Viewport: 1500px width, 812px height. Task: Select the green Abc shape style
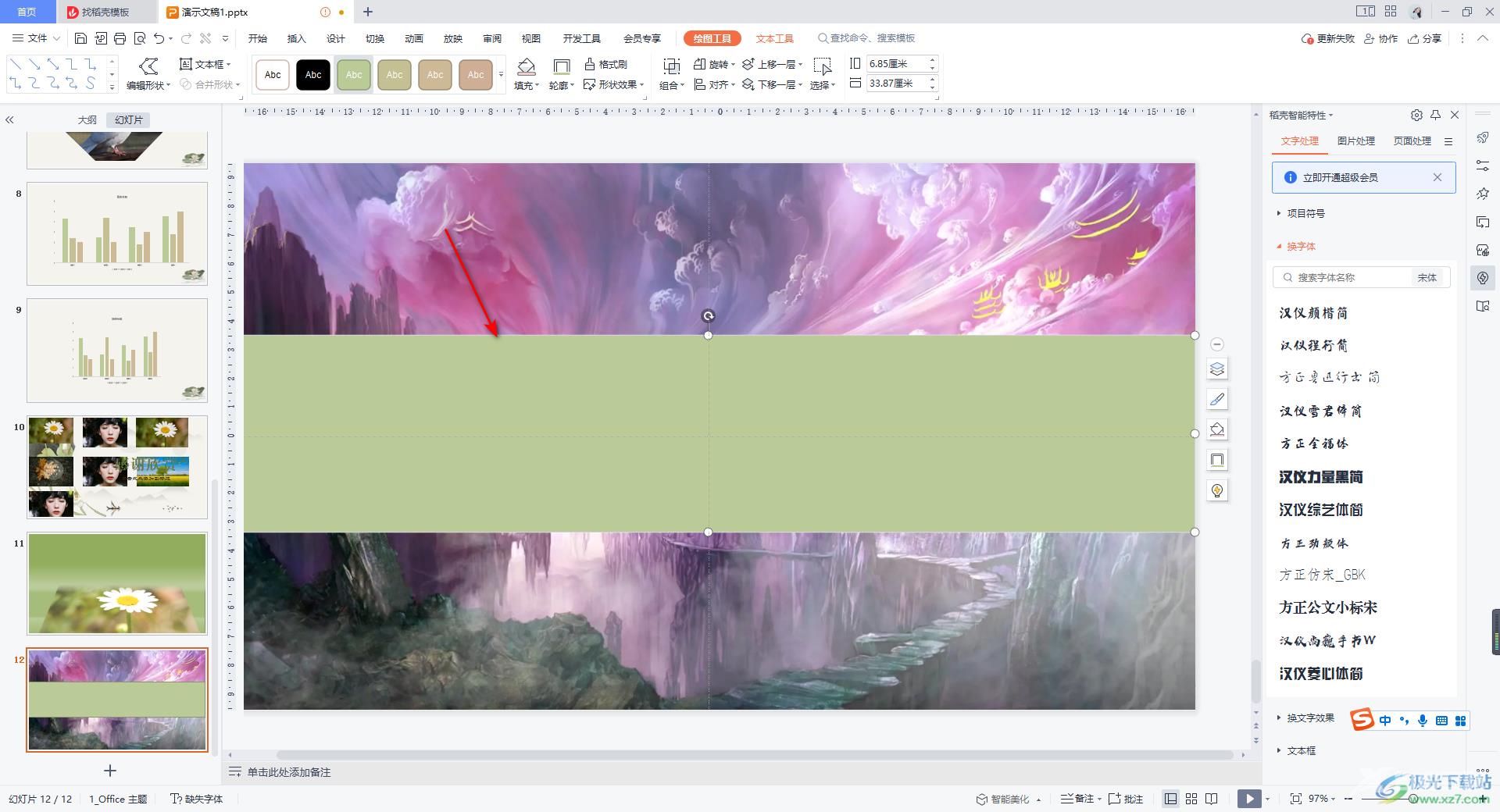[x=354, y=75]
